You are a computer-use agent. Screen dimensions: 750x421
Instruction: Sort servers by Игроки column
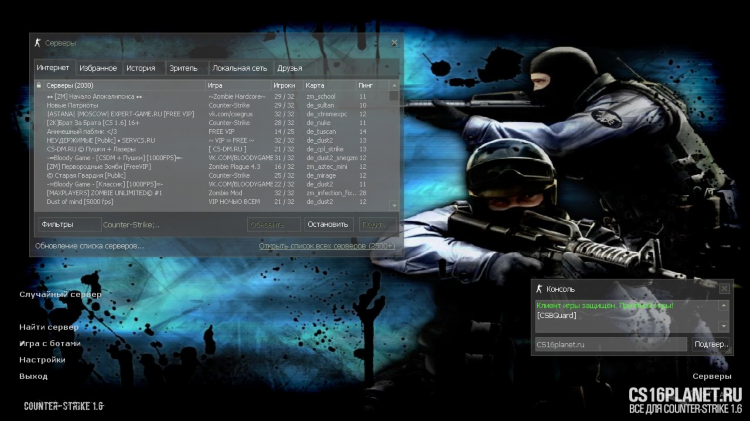click(287, 85)
